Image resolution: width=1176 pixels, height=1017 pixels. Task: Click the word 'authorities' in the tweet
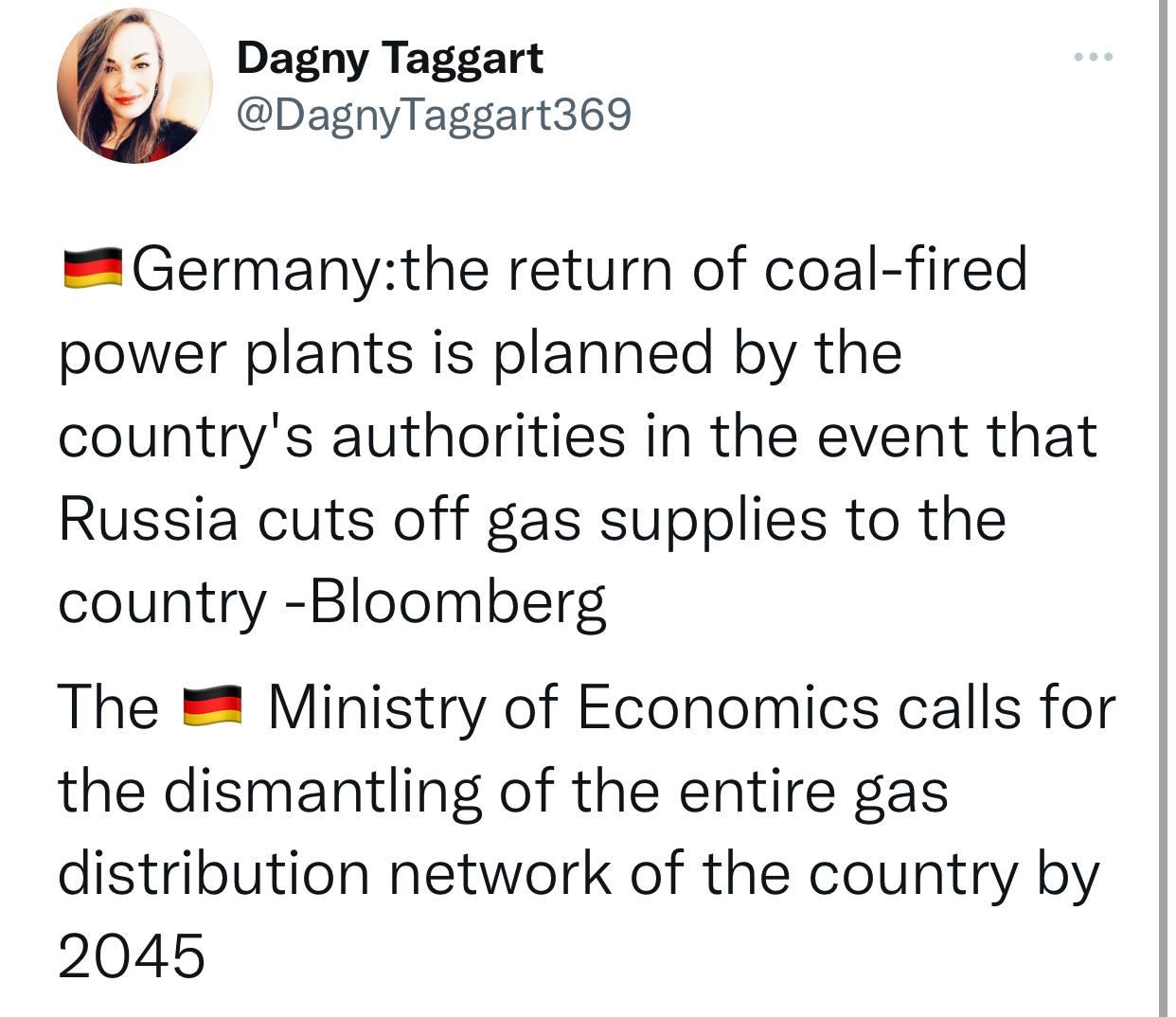[478, 436]
